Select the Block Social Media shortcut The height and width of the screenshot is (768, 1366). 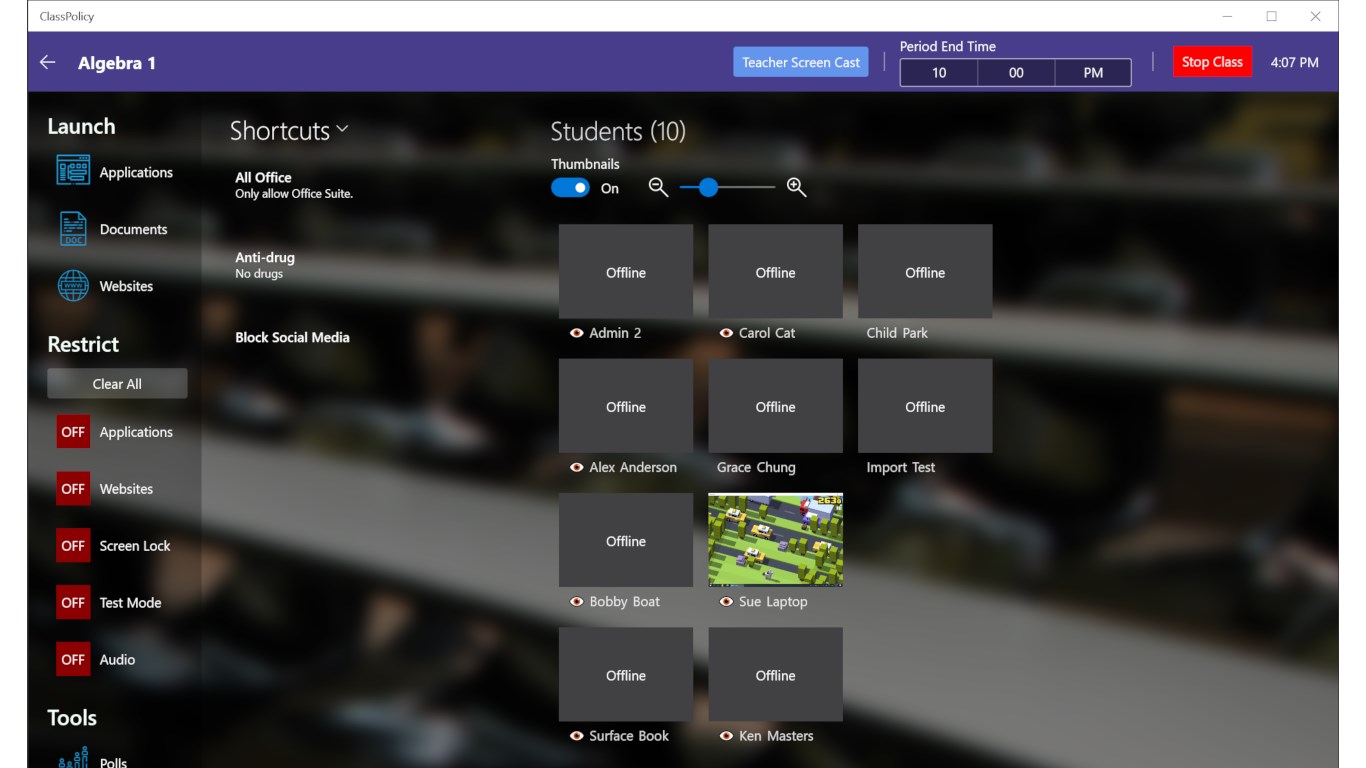pyautogui.click(x=292, y=338)
